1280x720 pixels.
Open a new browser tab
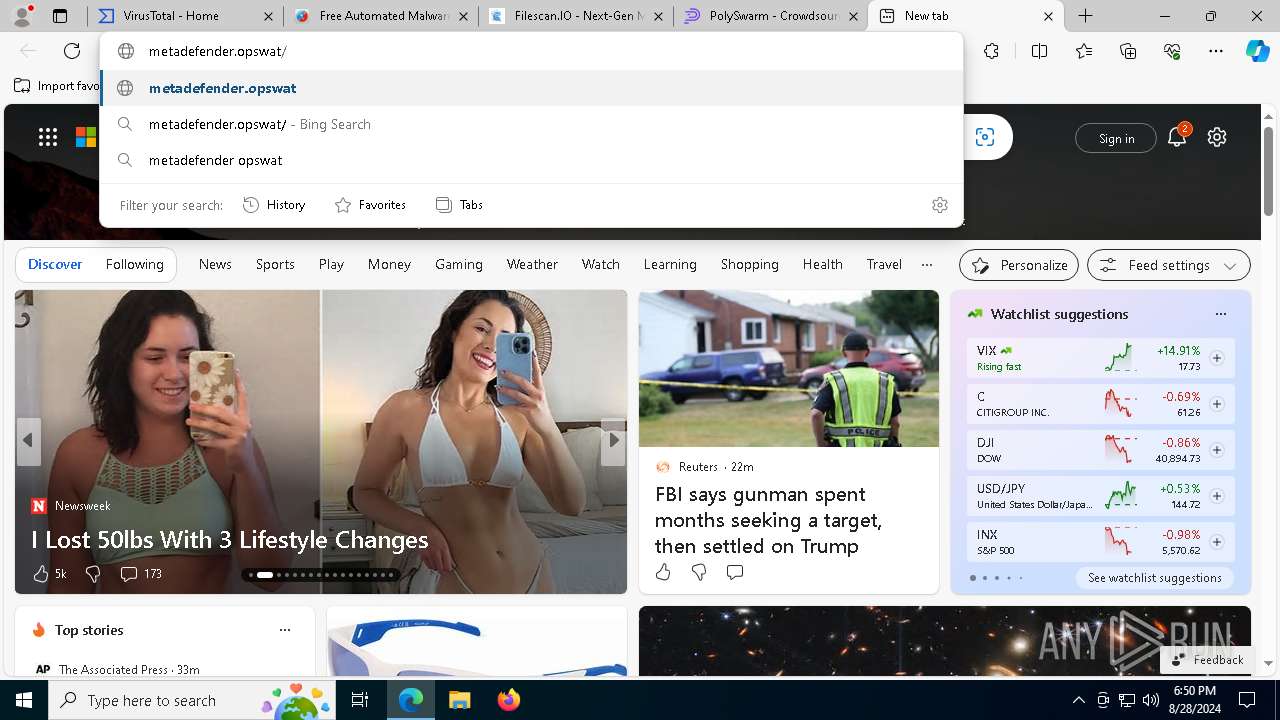pos(1086,16)
